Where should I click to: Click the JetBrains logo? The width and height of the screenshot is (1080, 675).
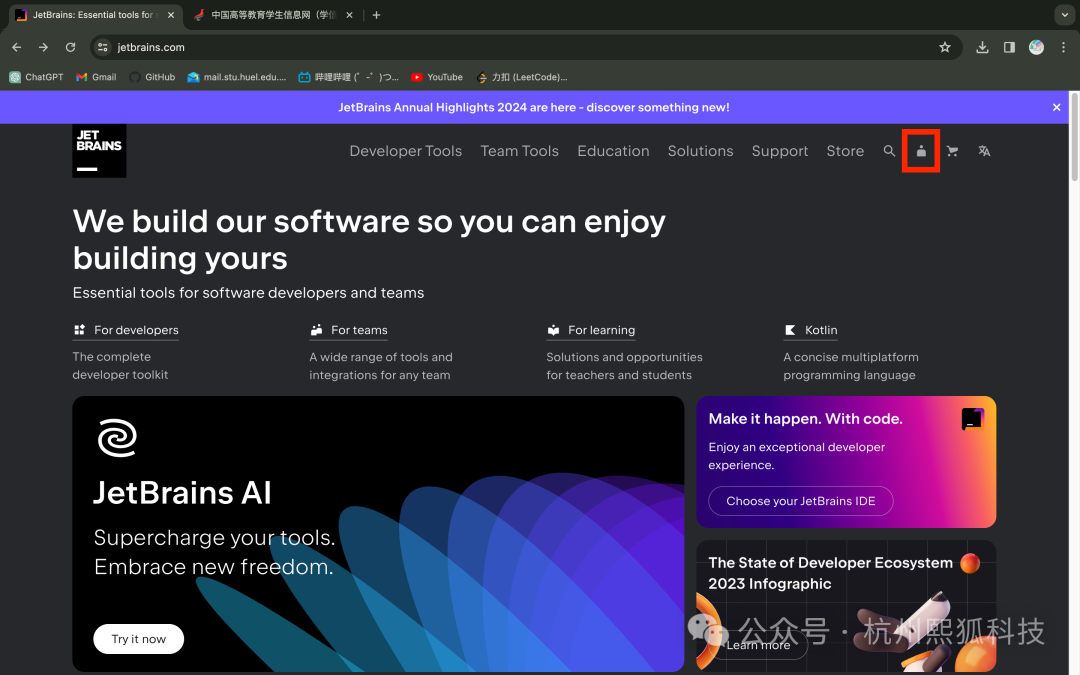(x=98, y=151)
